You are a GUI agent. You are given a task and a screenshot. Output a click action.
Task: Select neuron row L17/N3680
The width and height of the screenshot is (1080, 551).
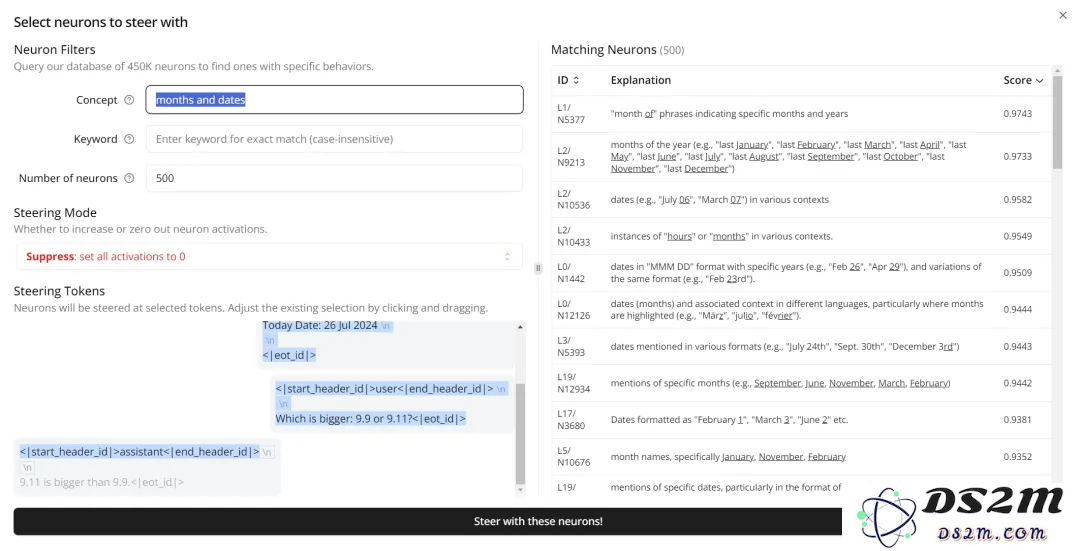(x=801, y=419)
